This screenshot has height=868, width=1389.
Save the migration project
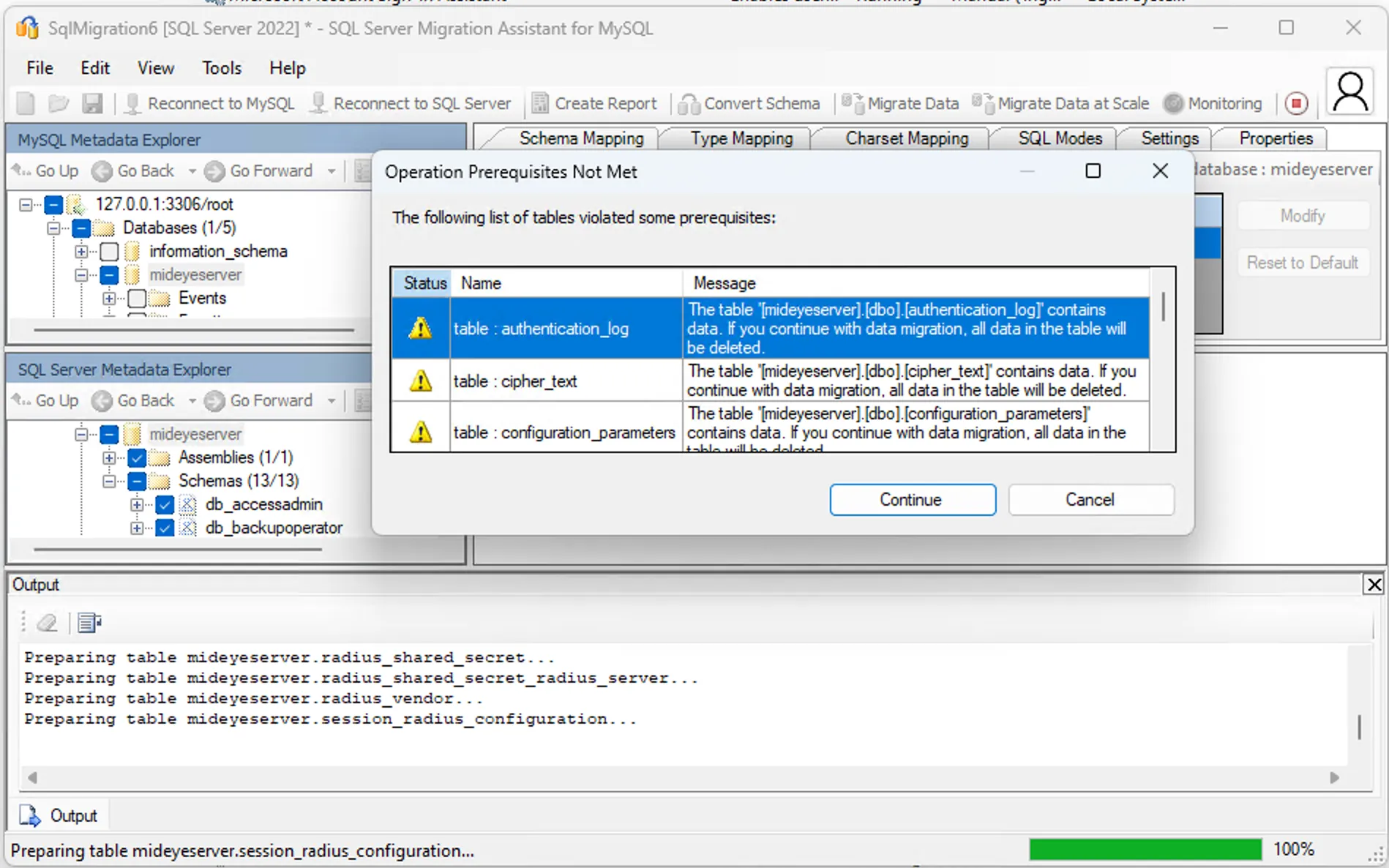93,103
